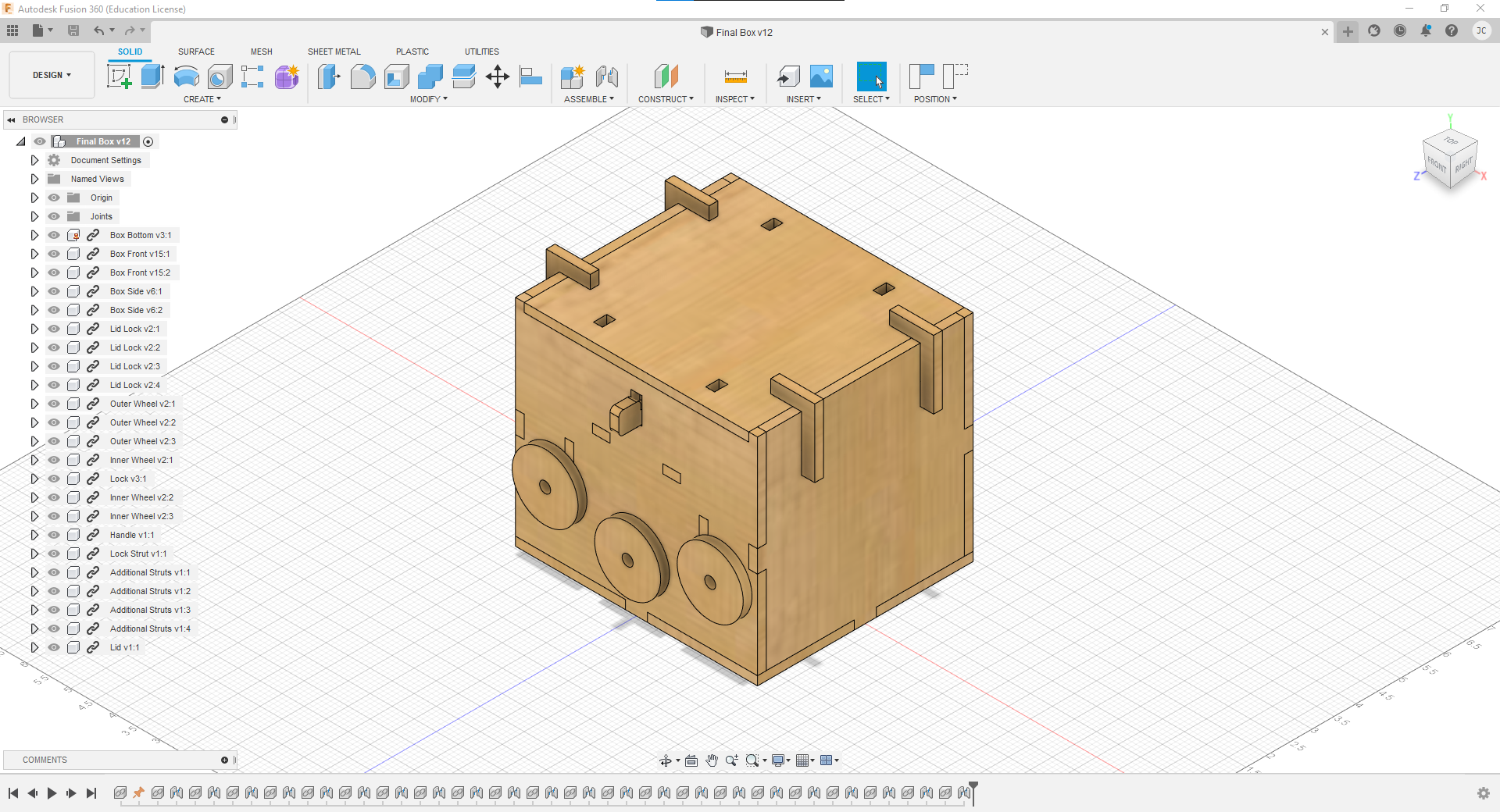1500x812 pixels.
Task: Toggle visibility of Box Front v15:1
Action: pos(54,254)
